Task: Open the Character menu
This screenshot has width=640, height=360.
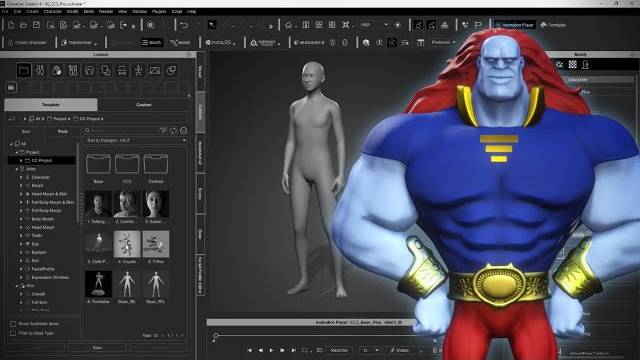Action: click(53, 11)
